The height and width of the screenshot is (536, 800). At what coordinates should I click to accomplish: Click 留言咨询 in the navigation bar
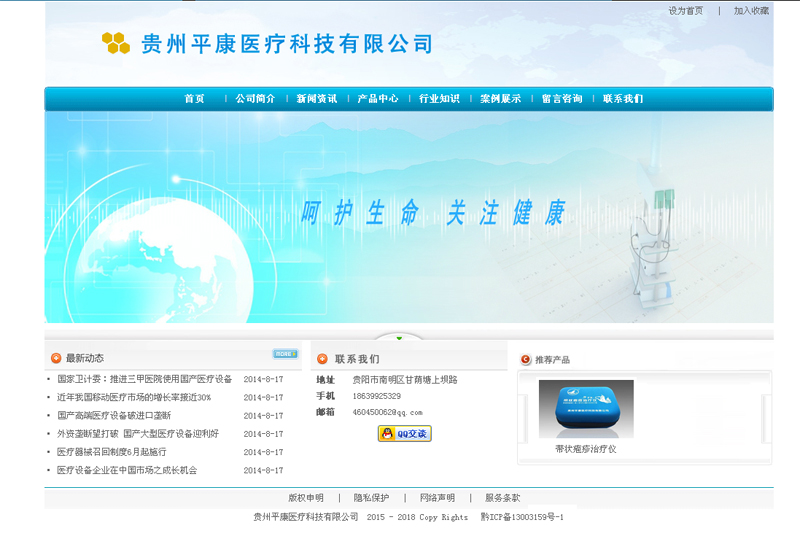pos(561,99)
